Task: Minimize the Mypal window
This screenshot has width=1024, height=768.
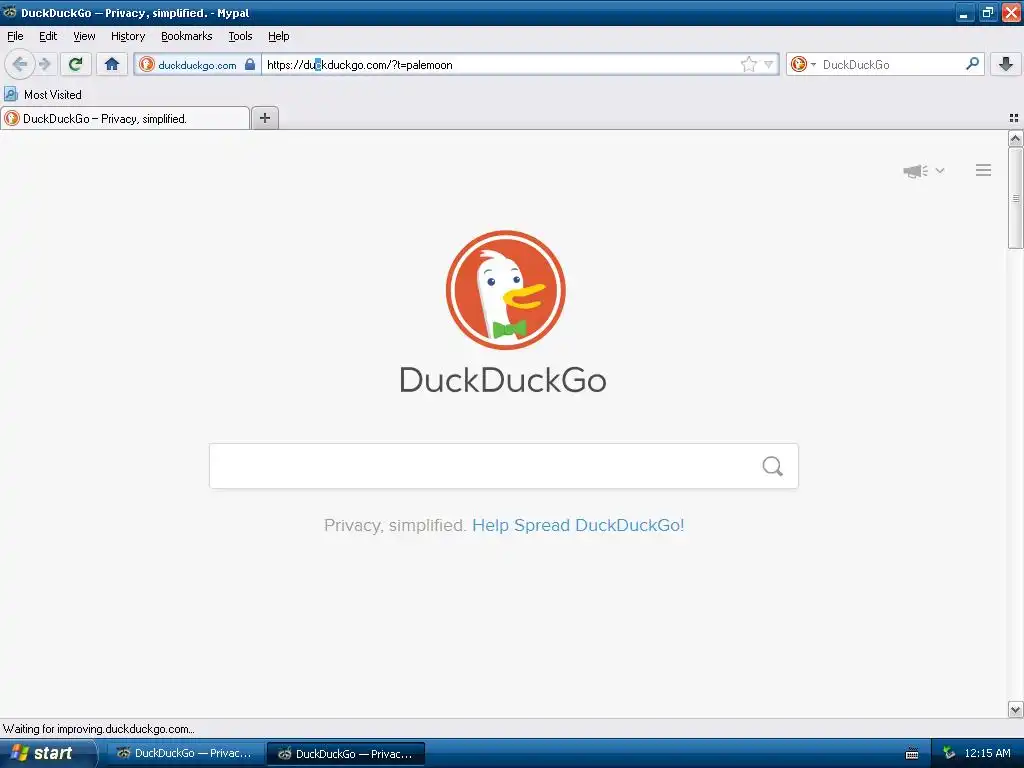Action: 964,12
